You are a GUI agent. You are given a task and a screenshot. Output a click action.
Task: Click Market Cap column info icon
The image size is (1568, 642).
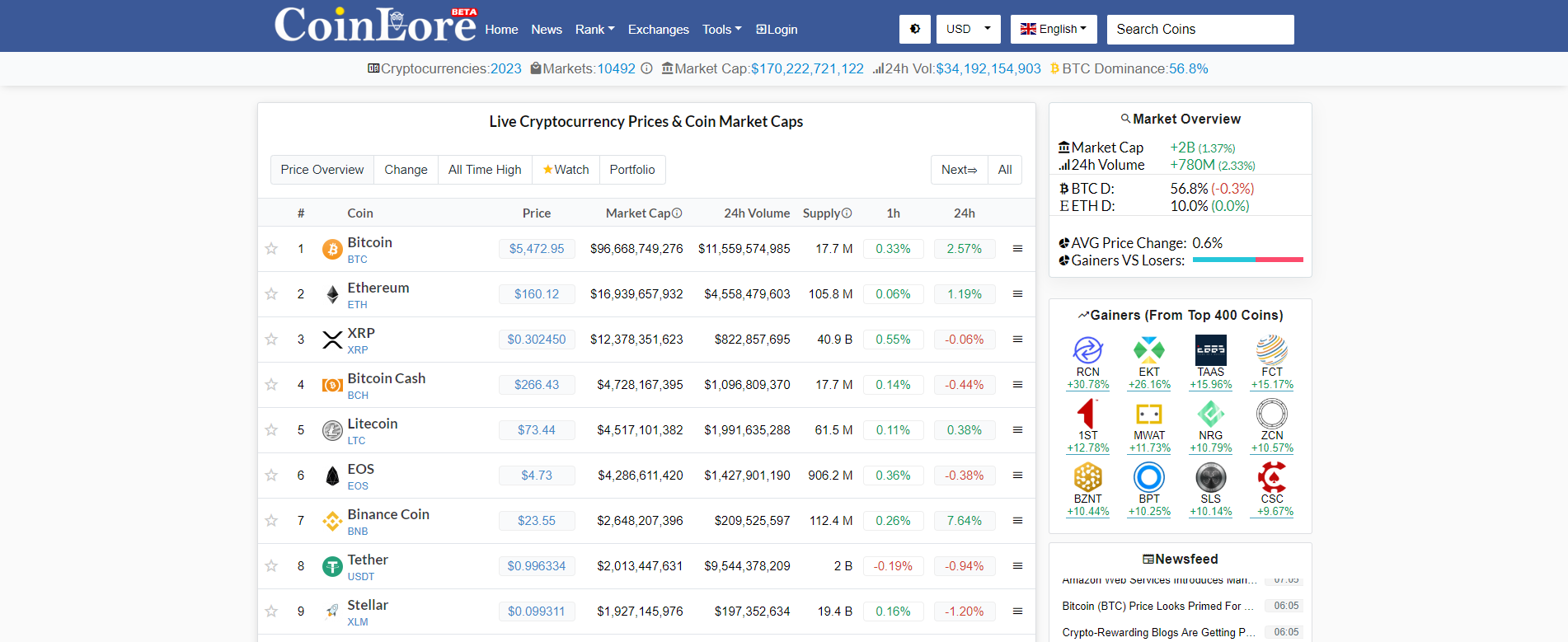(x=677, y=213)
